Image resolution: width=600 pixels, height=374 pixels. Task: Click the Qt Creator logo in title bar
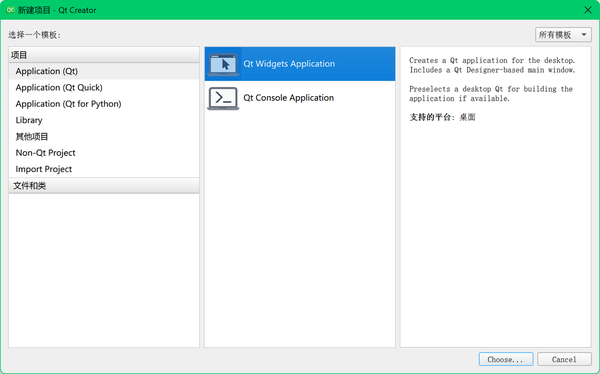point(10,10)
